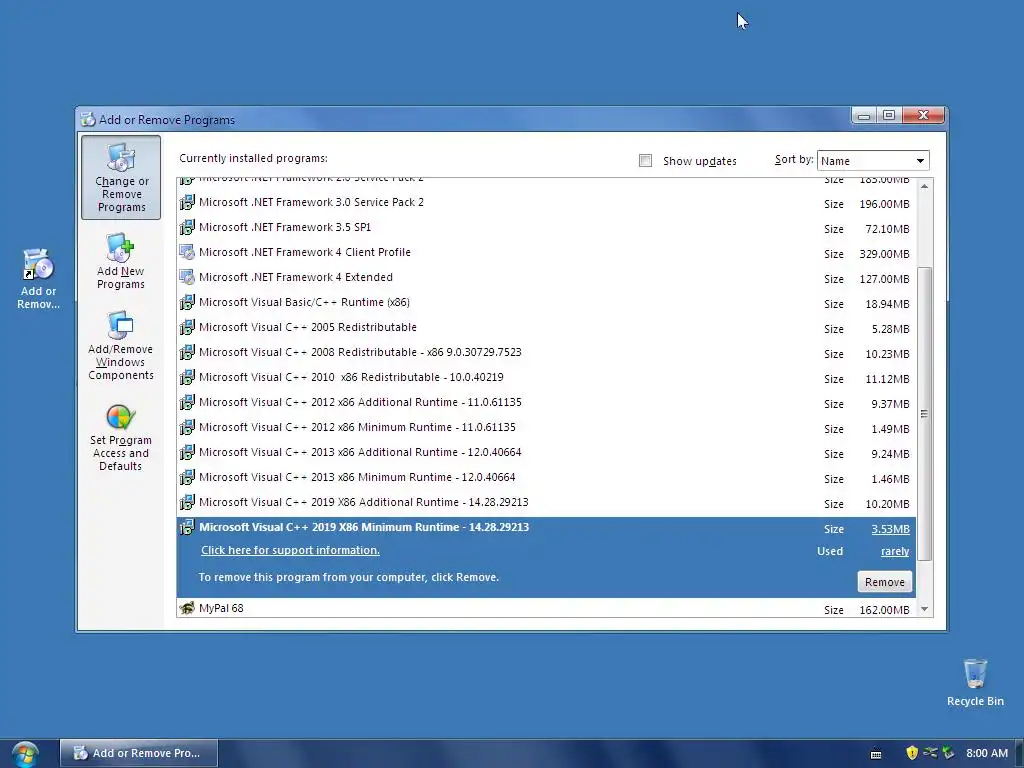Click the security shield tray icon
Screen dimensions: 1024x768
click(912, 753)
